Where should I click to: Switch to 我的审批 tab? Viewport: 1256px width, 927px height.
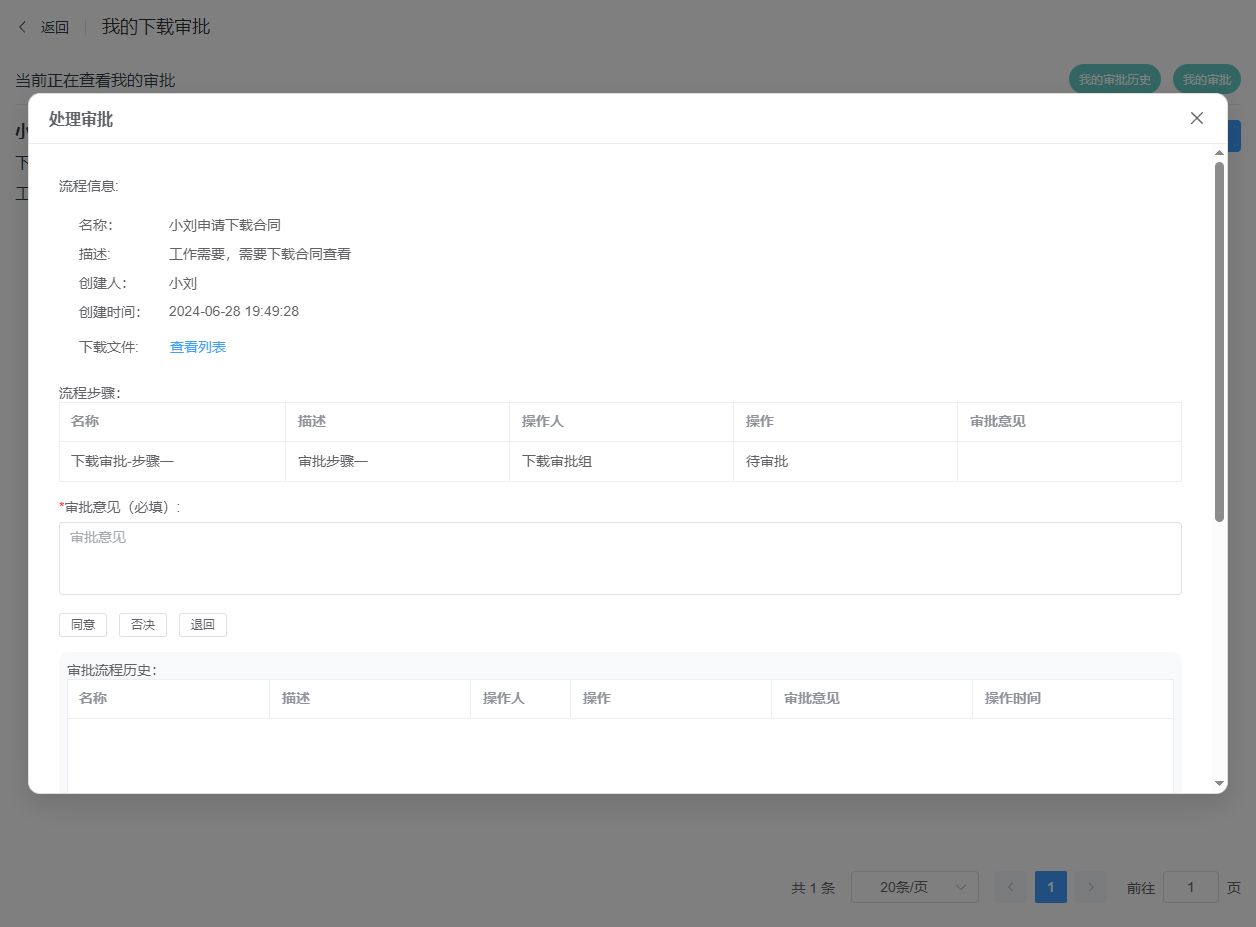point(1206,79)
